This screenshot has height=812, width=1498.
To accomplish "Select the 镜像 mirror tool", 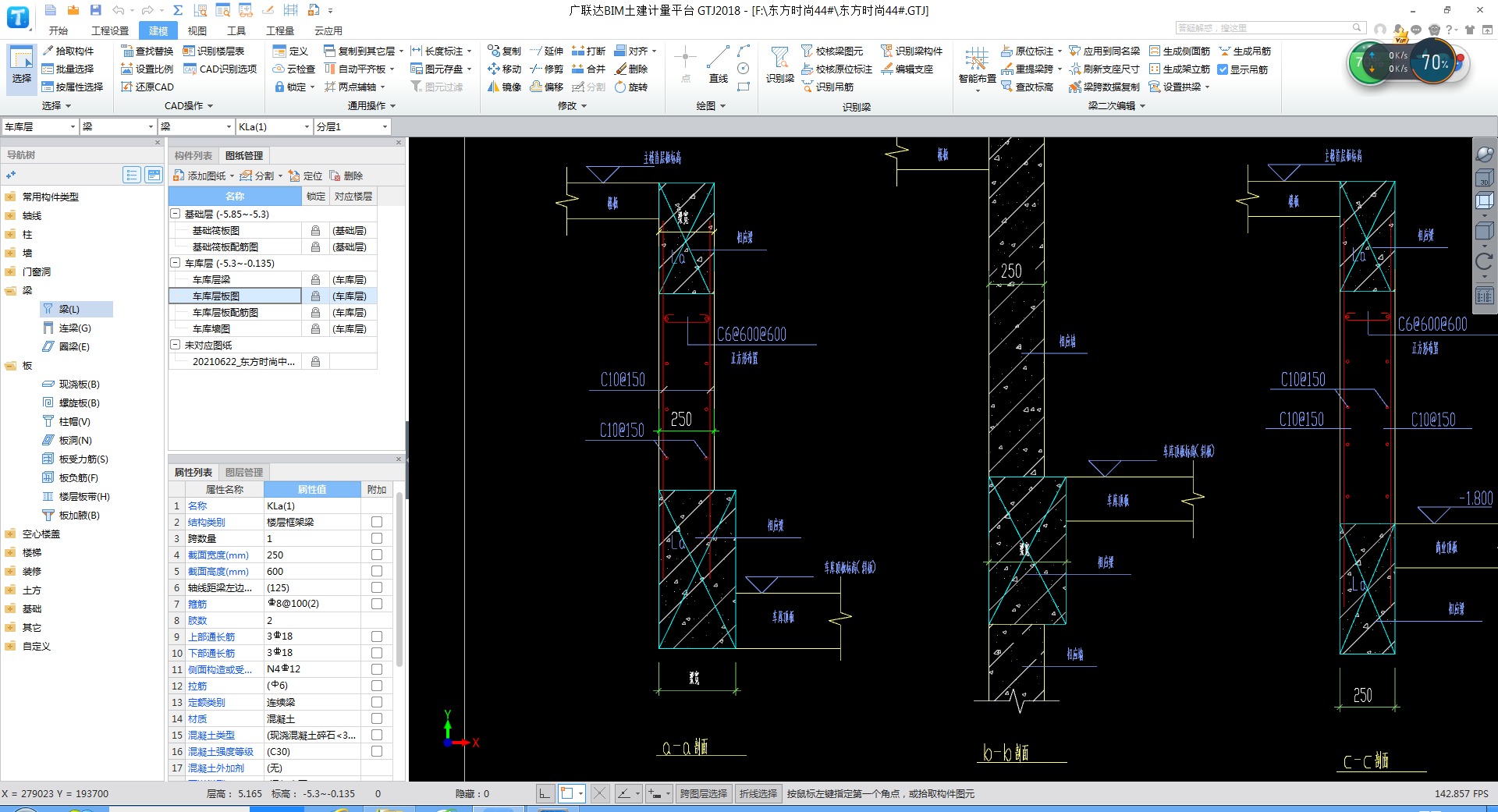I will click(504, 87).
